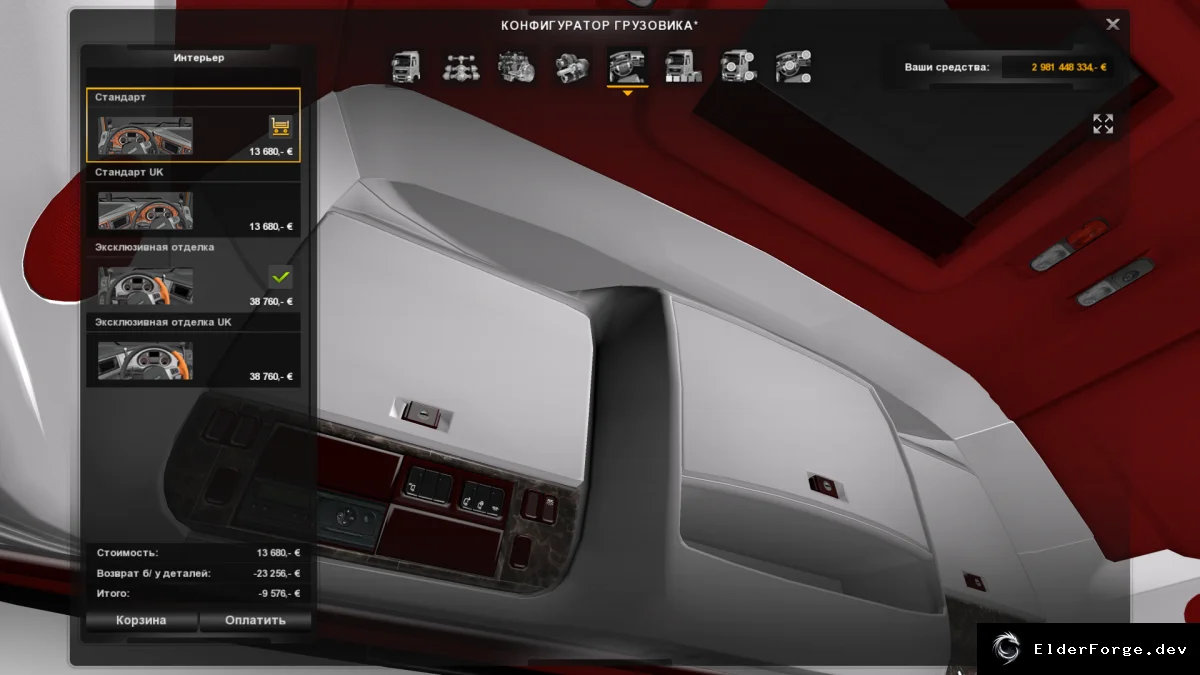Open the chassis configuration category

point(461,67)
